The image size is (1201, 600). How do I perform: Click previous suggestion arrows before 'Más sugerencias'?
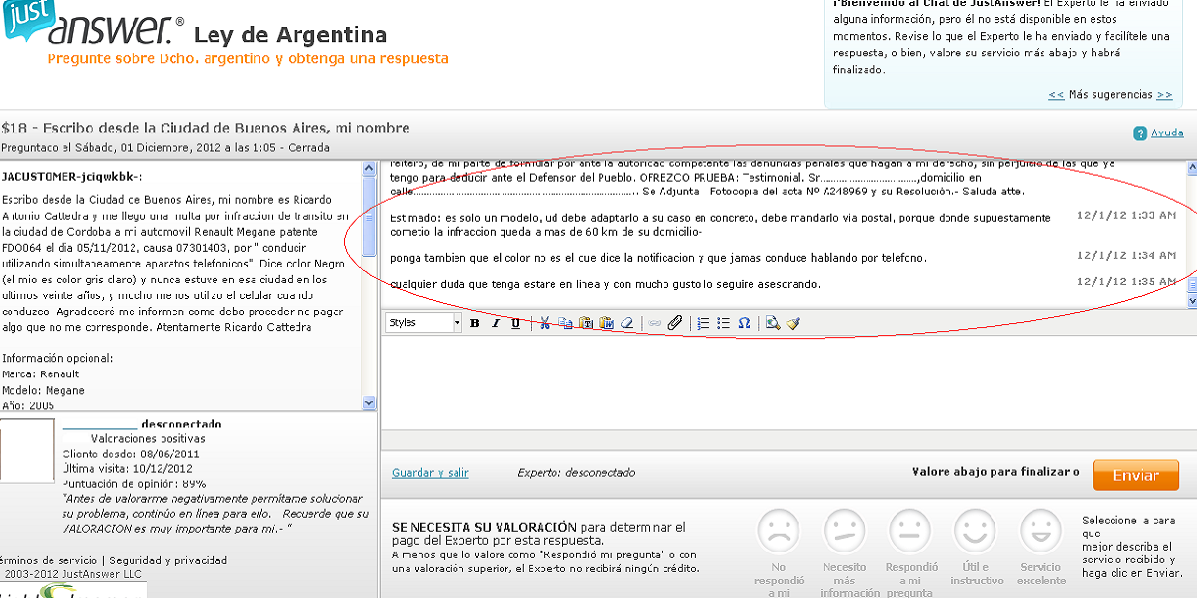pos(1056,95)
